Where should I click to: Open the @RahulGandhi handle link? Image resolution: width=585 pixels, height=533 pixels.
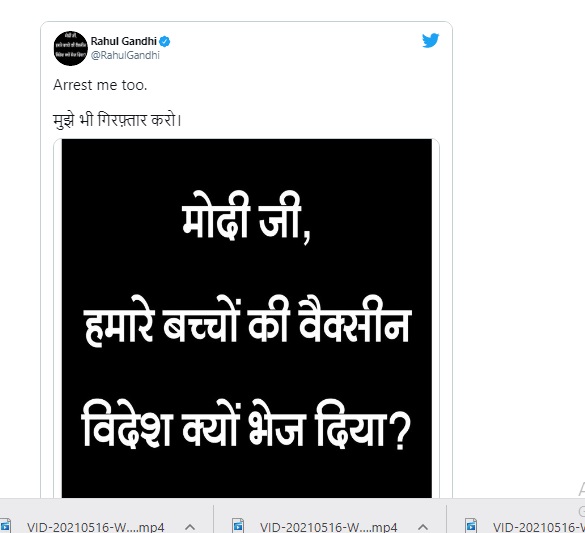125,55
